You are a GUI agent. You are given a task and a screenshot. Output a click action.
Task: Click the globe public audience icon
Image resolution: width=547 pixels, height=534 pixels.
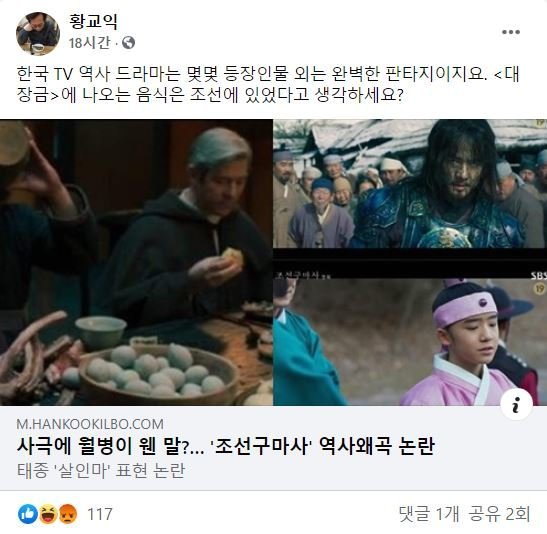point(128,43)
